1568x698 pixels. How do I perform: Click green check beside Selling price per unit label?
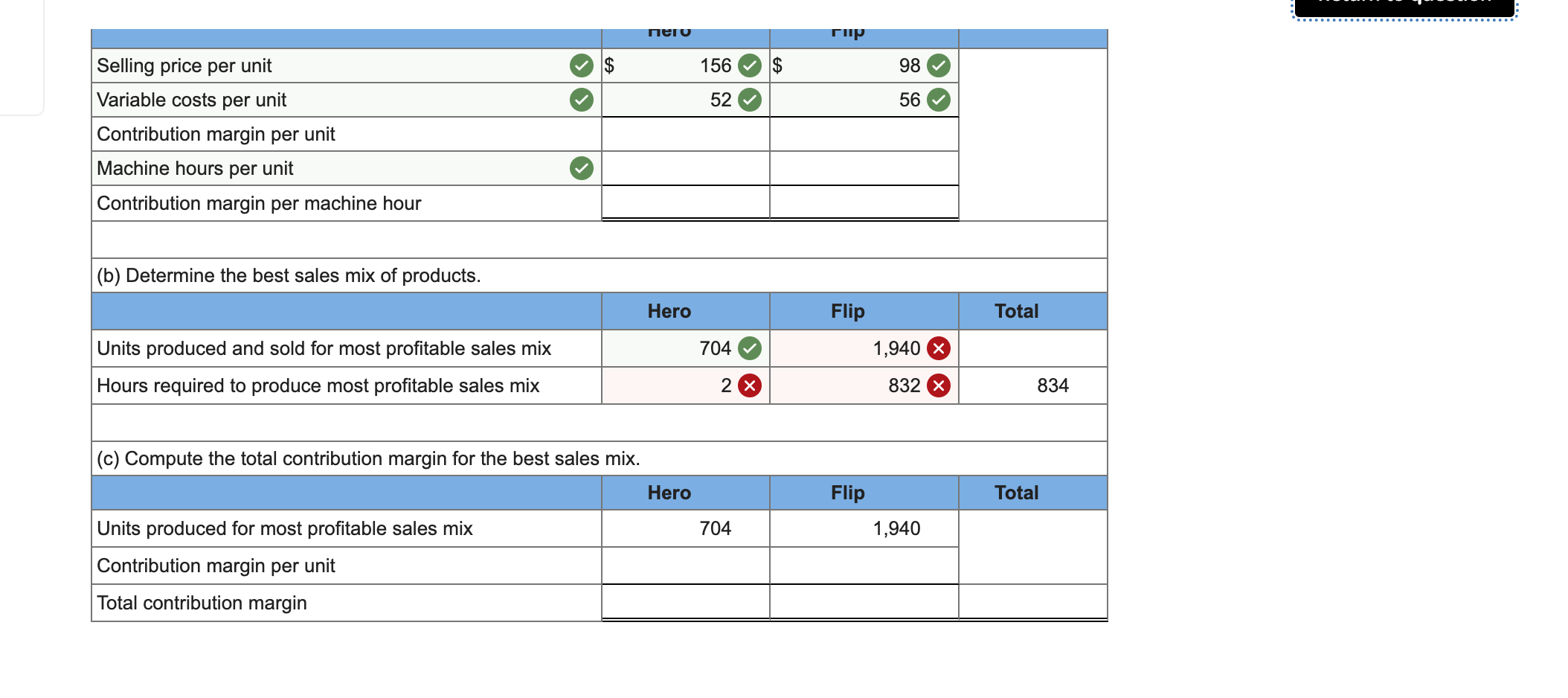click(x=582, y=65)
